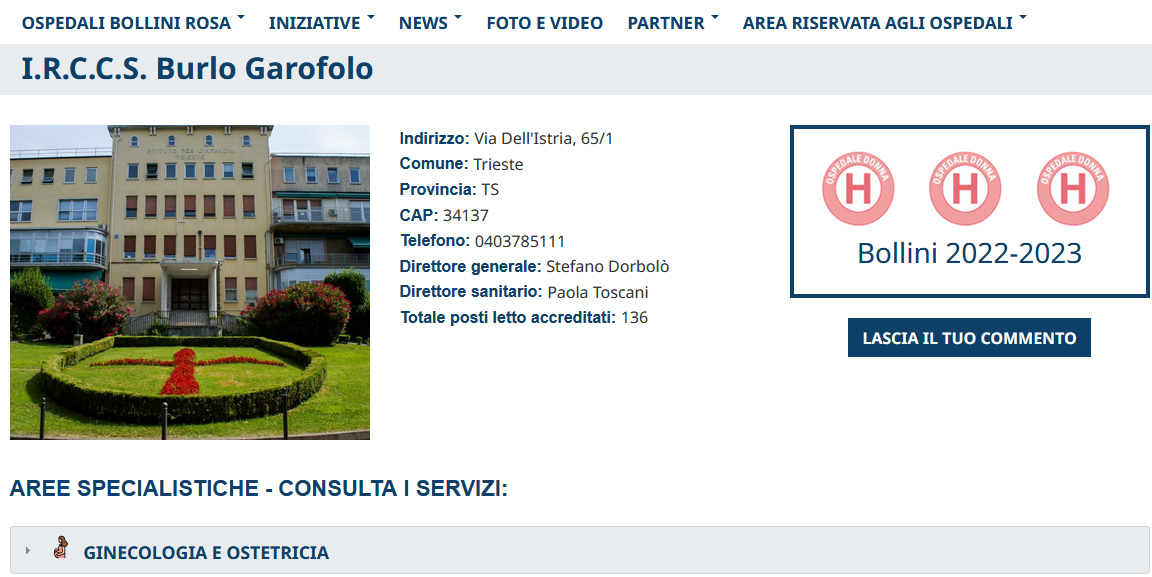This screenshot has width=1152, height=577.
Task: Open the Partner dropdown menu
Action: [x=673, y=23]
